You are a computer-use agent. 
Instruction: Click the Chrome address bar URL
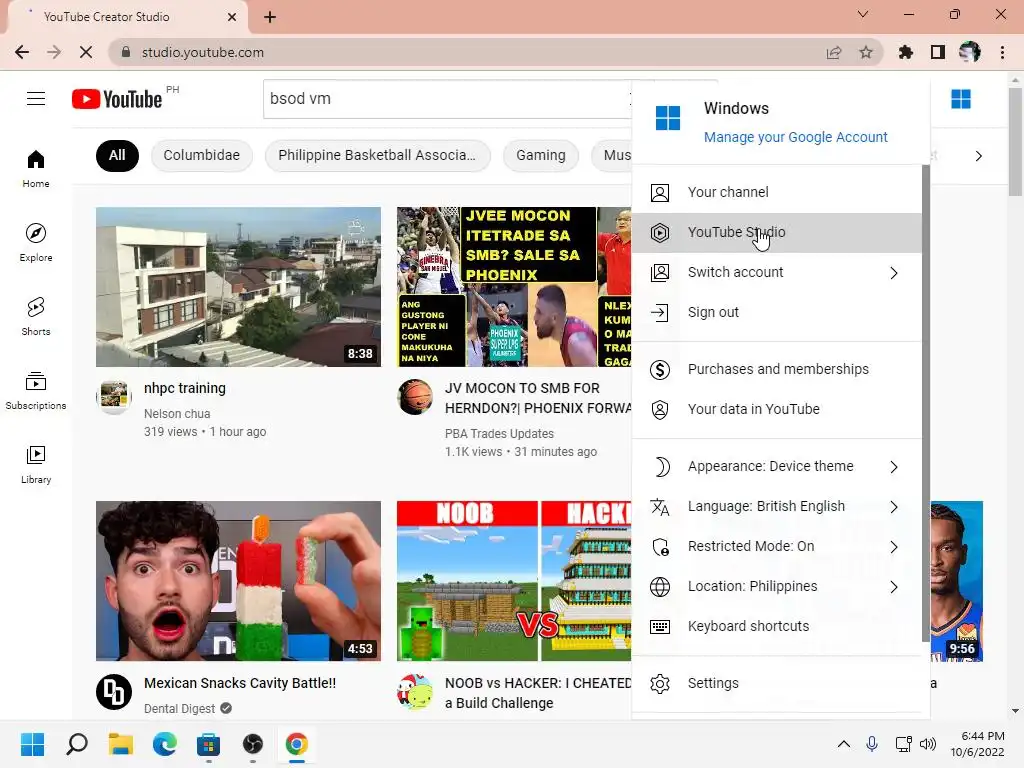click(x=202, y=52)
